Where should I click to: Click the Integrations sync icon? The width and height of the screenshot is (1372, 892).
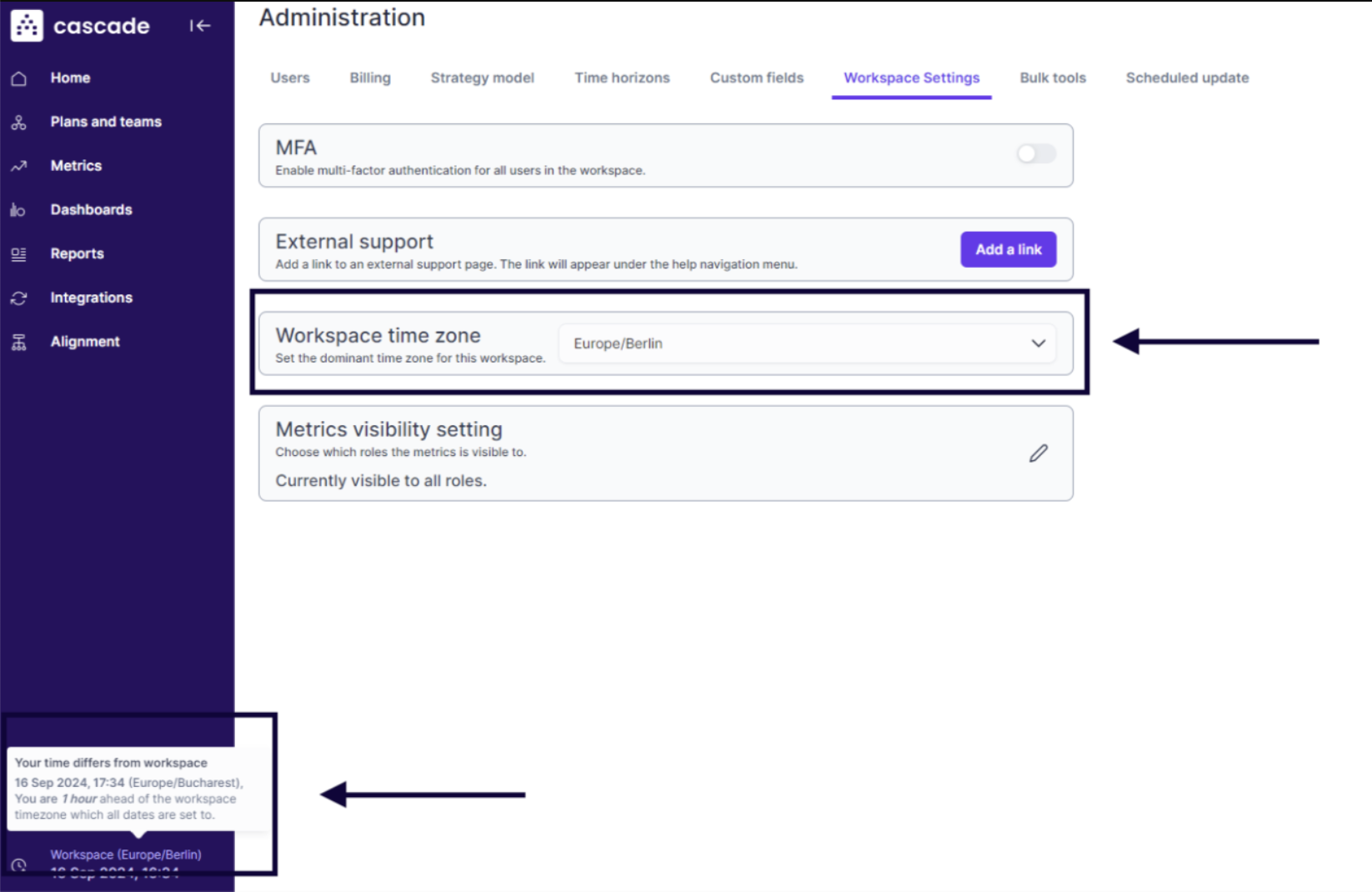click(x=19, y=298)
